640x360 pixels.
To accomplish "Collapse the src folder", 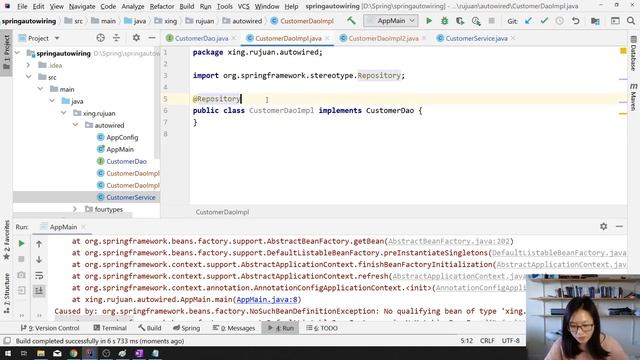I will [28, 77].
